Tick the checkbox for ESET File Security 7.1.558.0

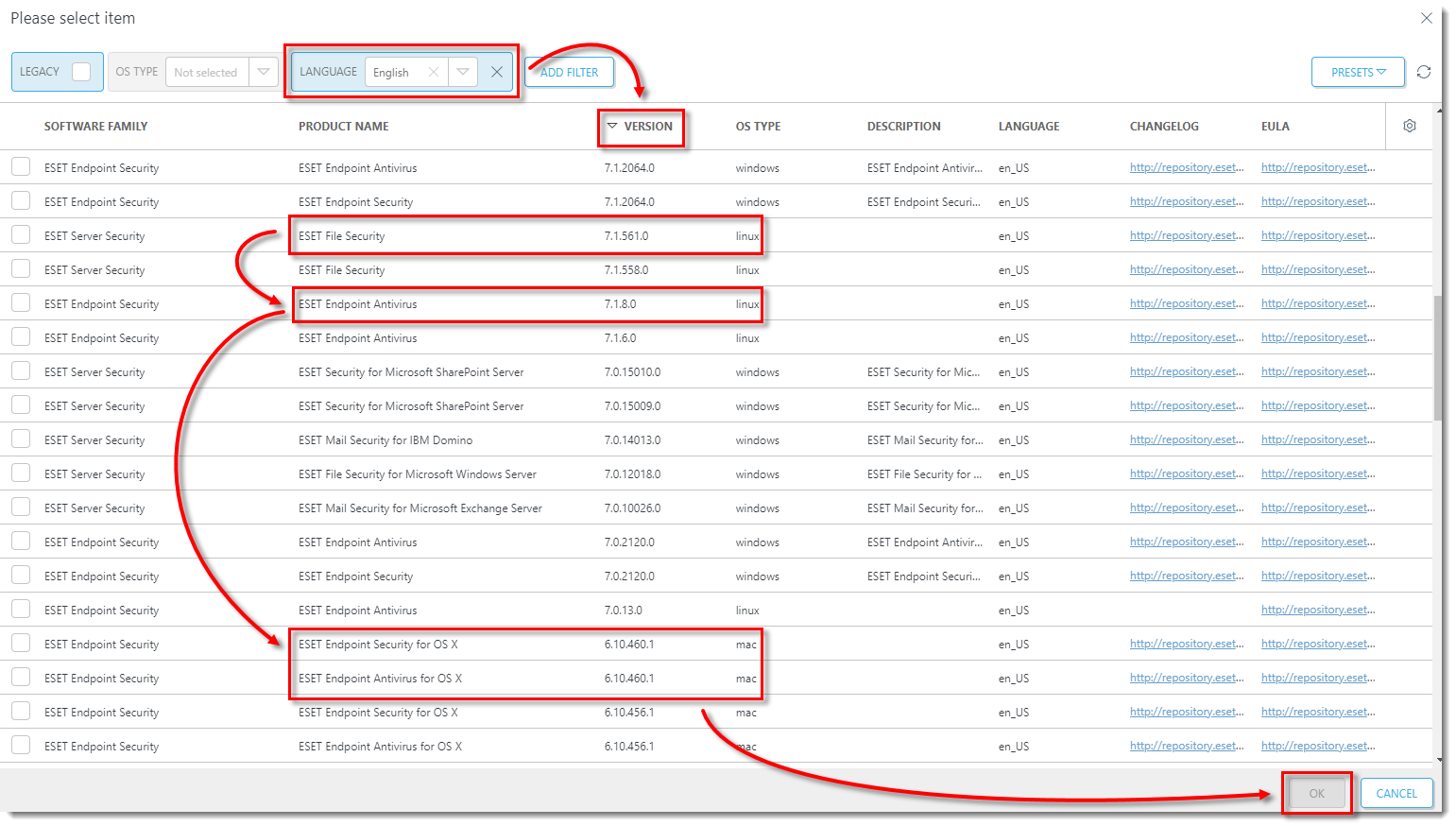click(21, 268)
